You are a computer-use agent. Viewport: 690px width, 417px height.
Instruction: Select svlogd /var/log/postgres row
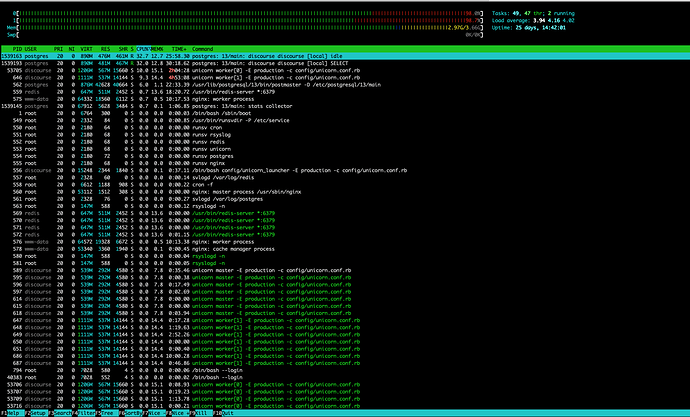(345, 199)
